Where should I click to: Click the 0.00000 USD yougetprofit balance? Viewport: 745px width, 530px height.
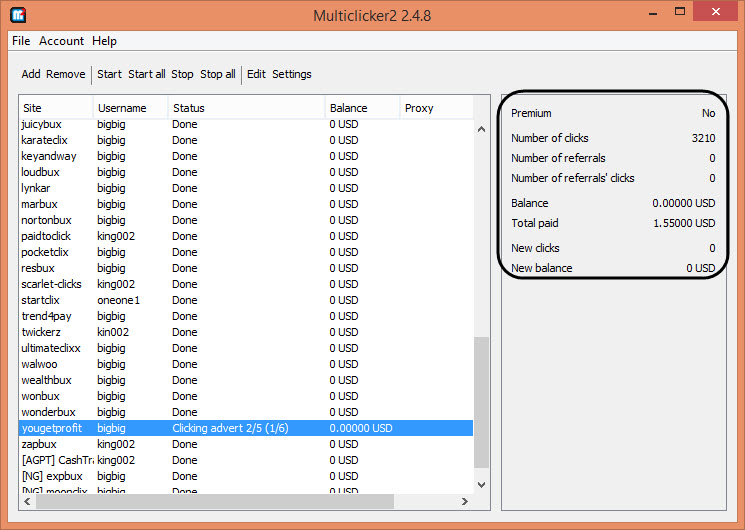[x=361, y=428]
